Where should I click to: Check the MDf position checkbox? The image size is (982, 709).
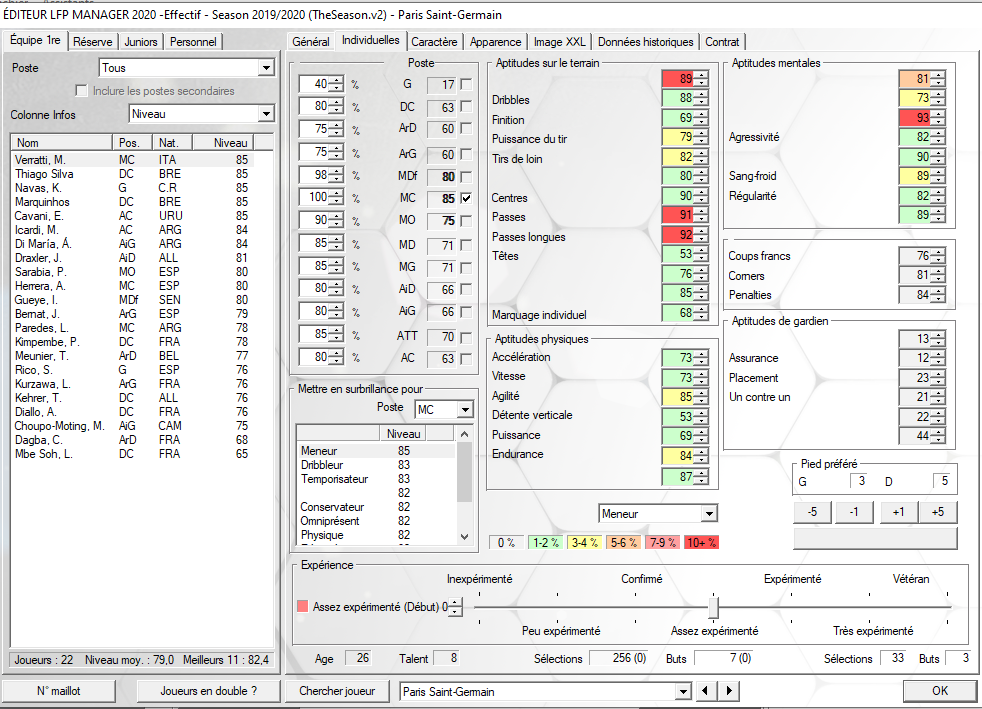tap(466, 177)
